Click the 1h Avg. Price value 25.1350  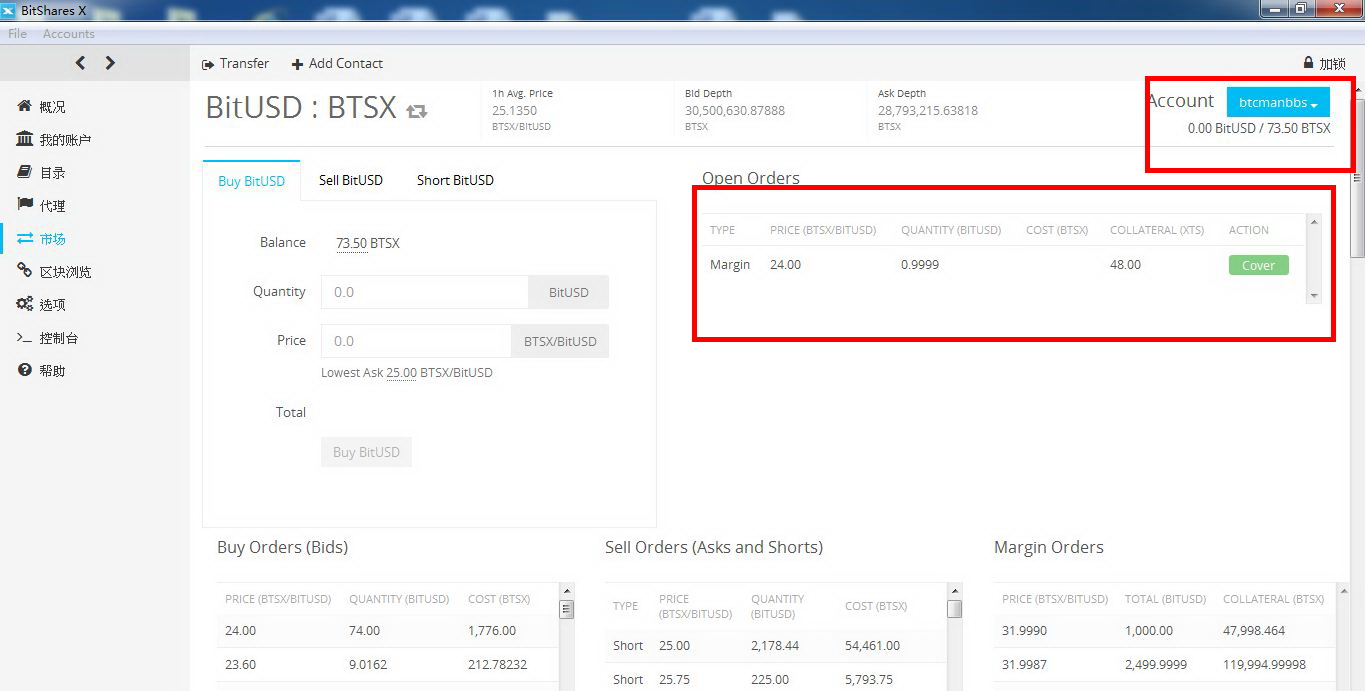[x=514, y=111]
